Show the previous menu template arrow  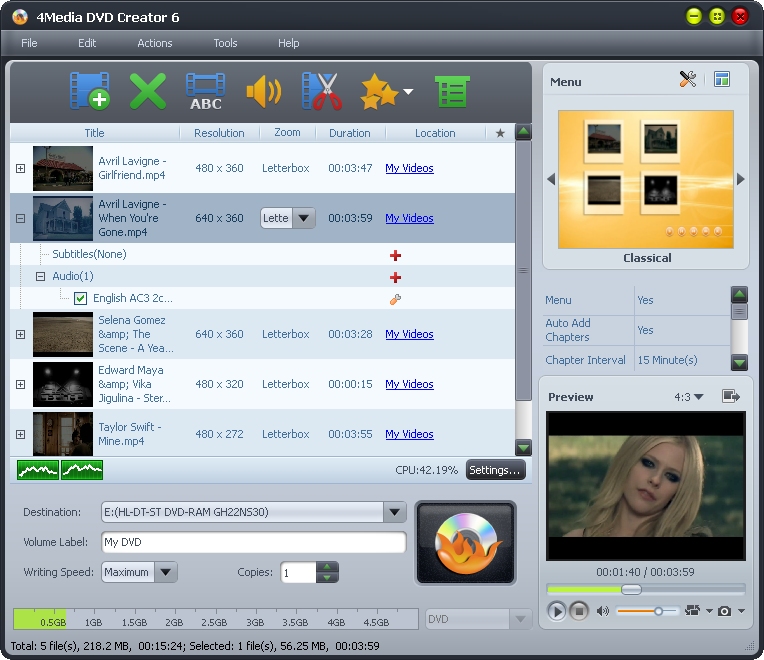pyautogui.click(x=551, y=179)
